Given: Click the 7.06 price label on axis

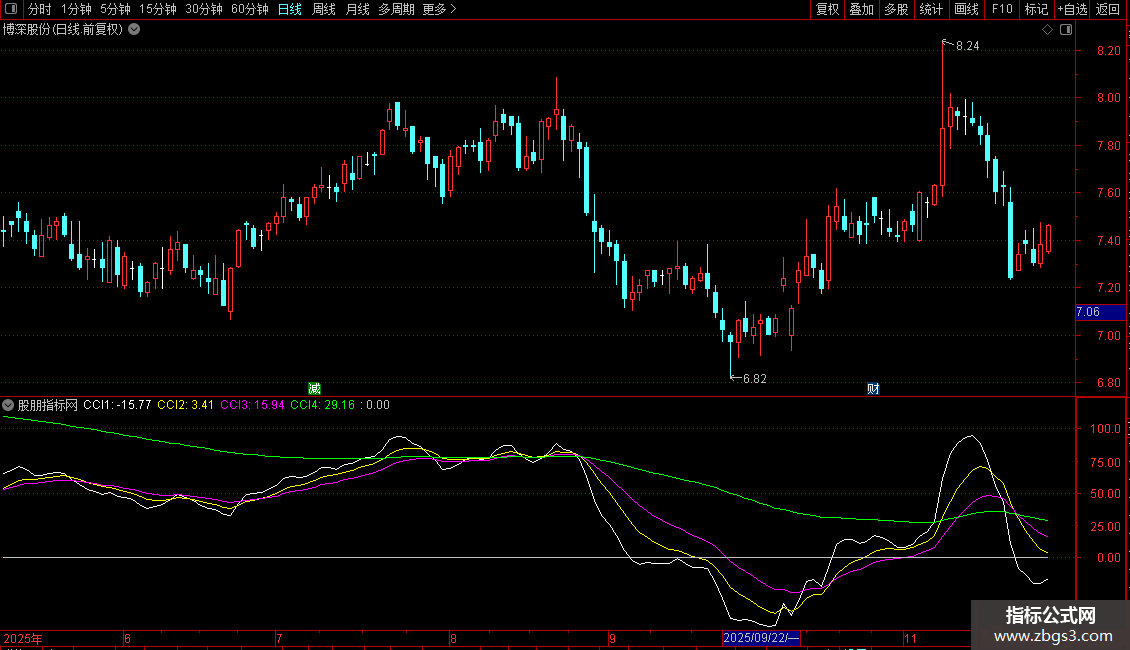Looking at the screenshot, I should coord(1088,312).
